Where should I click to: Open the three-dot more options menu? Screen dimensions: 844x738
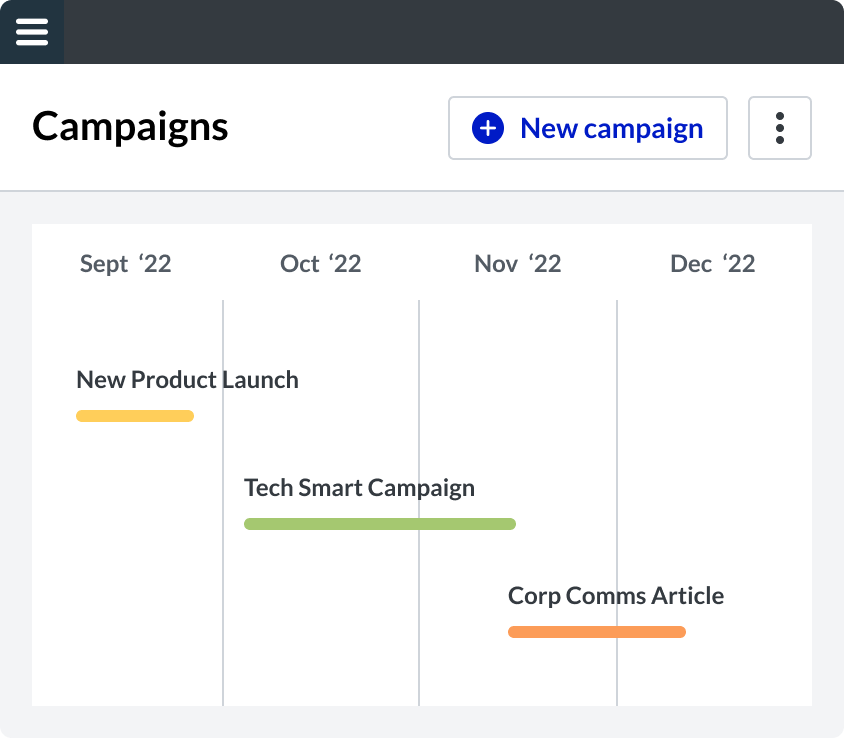[x=779, y=128]
